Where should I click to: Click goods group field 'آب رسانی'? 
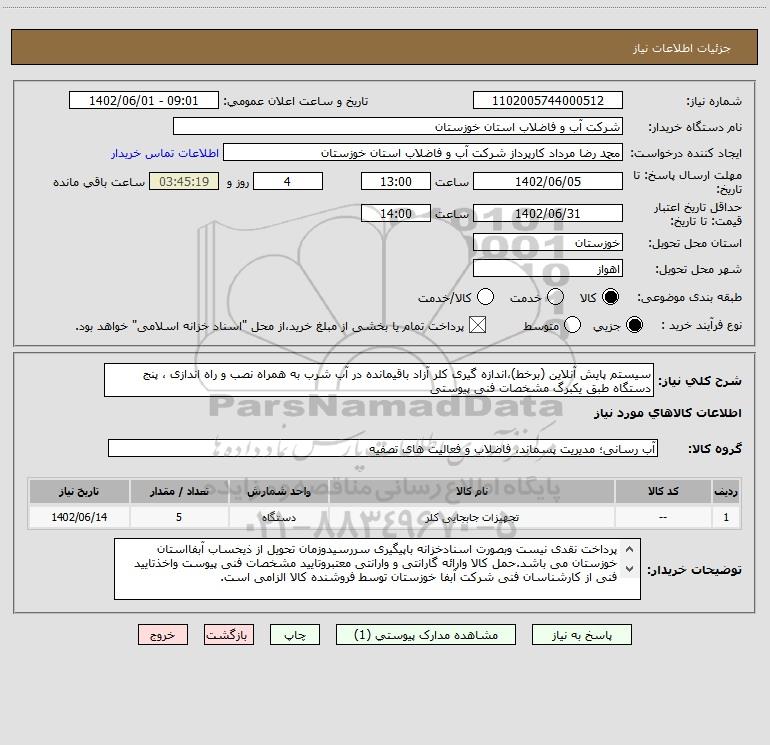(383, 448)
